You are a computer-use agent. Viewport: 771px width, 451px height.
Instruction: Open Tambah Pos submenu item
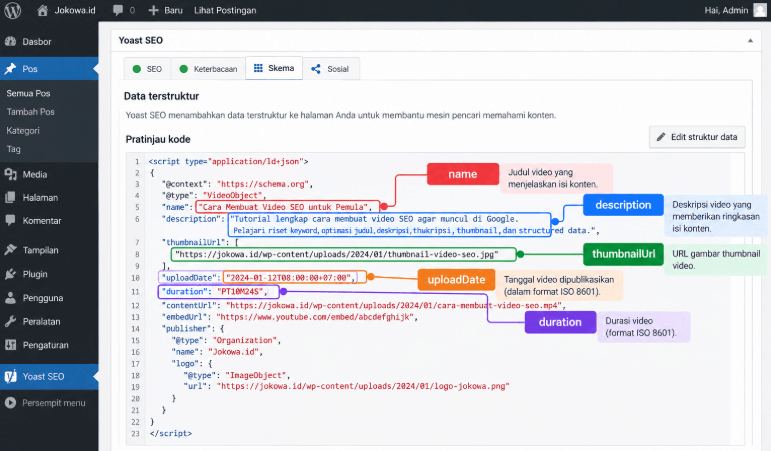pyautogui.click(x=30, y=112)
